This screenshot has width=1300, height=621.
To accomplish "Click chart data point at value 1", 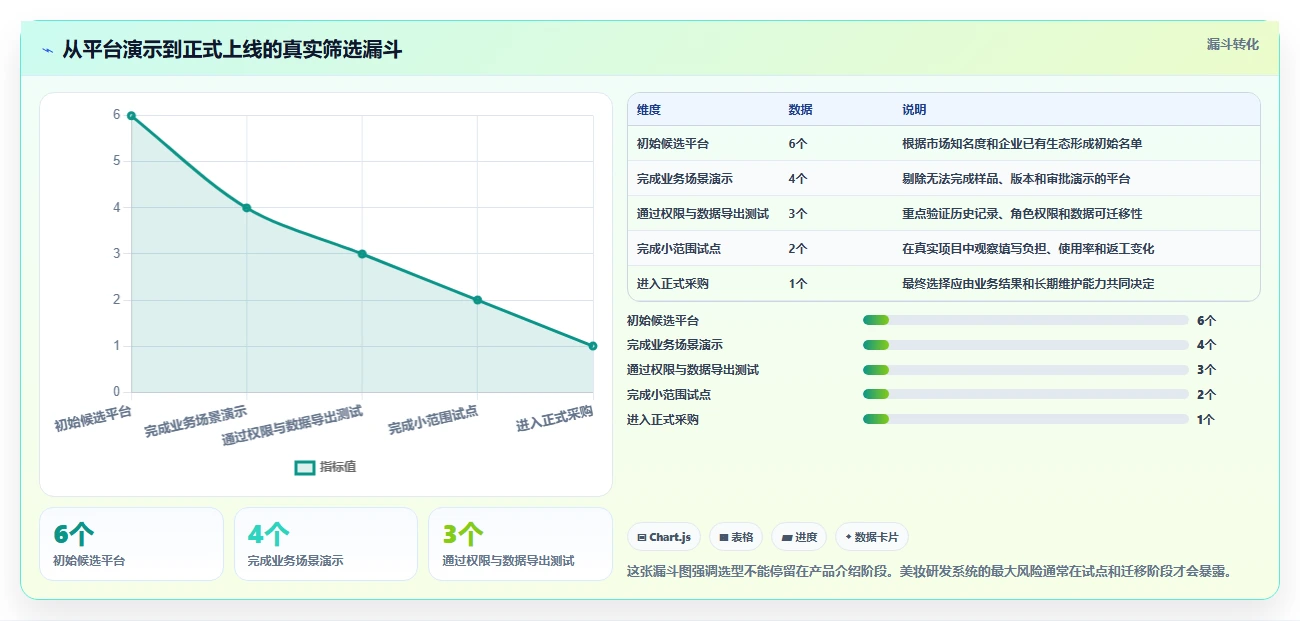I will pyautogui.click(x=593, y=346).
